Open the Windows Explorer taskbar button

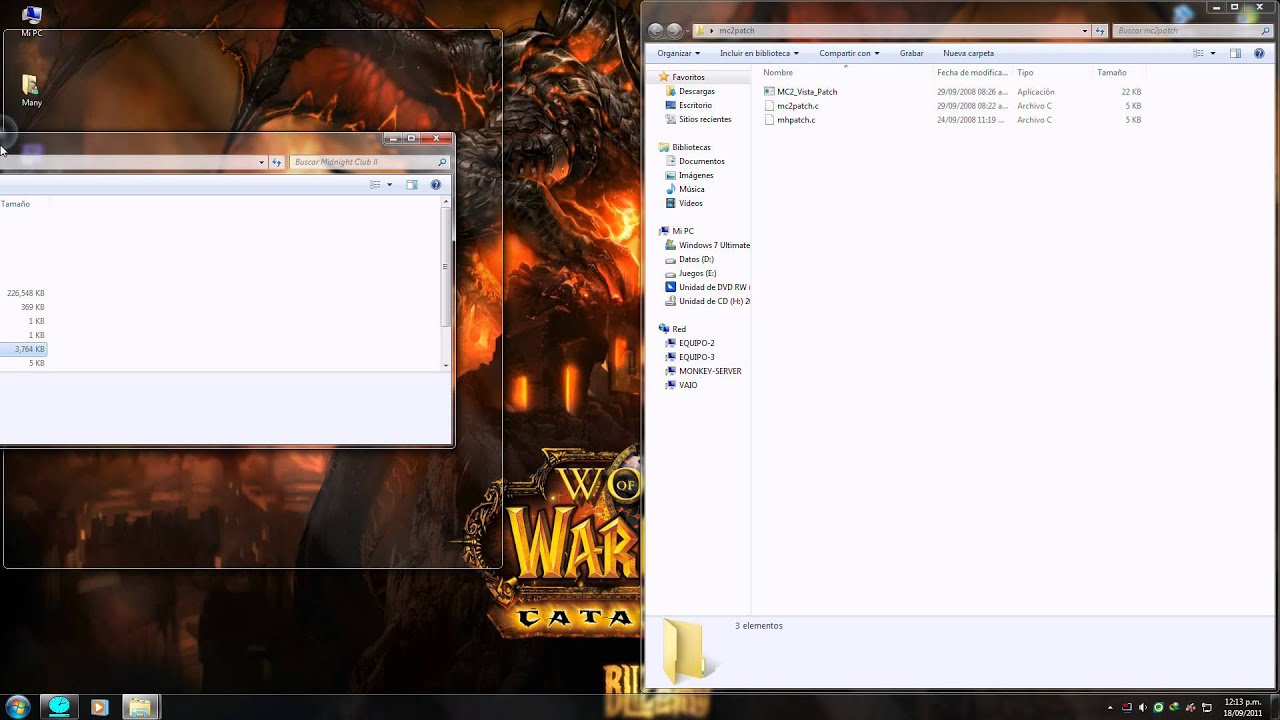point(139,707)
